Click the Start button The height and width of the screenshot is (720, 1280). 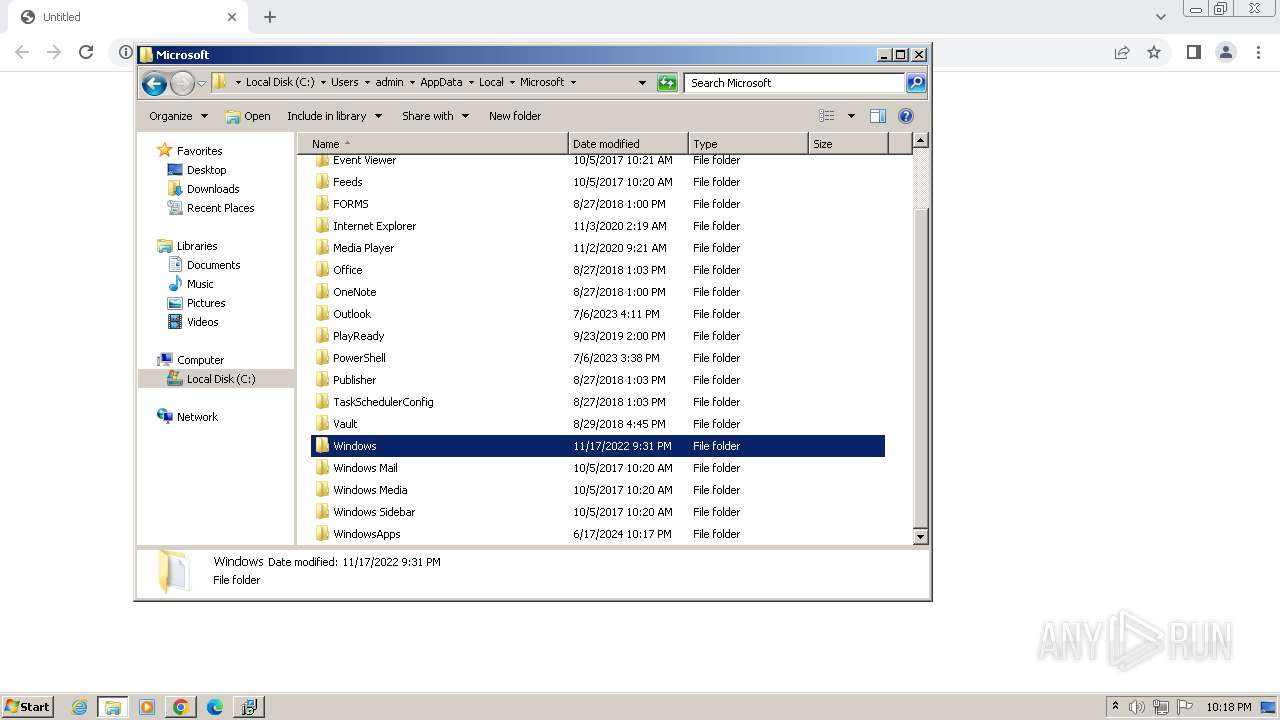click(x=27, y=707)
